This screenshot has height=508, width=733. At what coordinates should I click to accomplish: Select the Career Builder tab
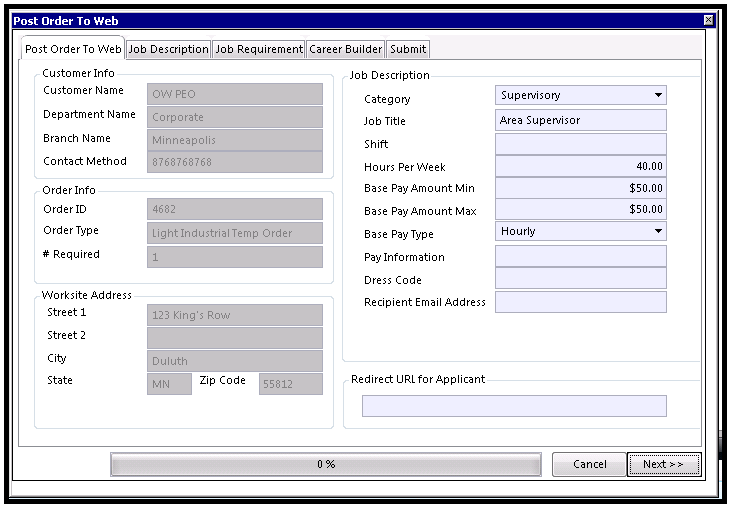point(345,49)
